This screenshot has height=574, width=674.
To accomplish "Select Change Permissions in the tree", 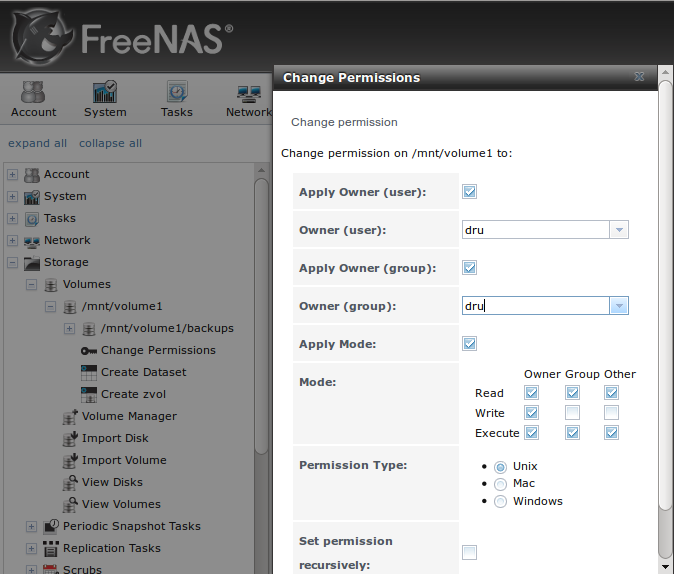I will coord(158,350).
